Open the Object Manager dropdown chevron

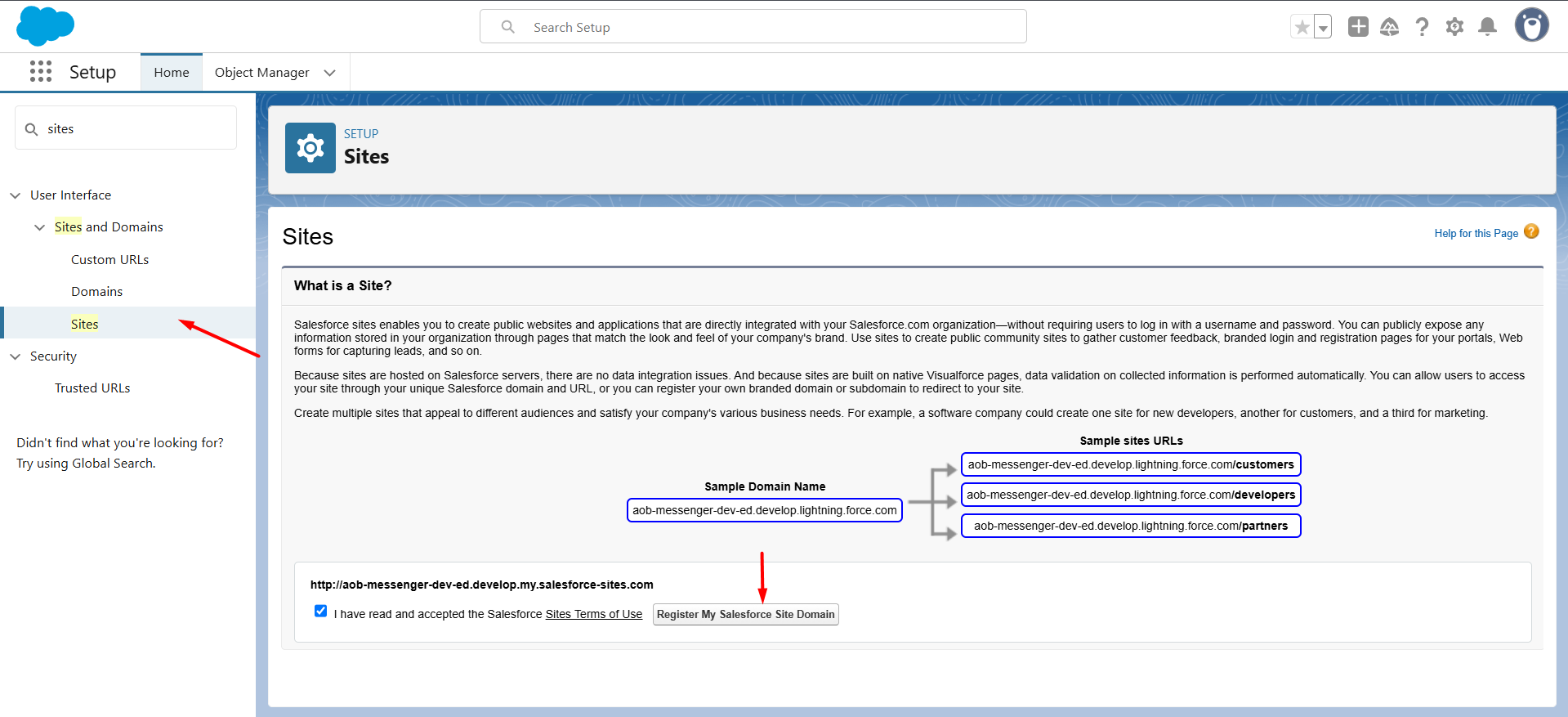point(330,73)
